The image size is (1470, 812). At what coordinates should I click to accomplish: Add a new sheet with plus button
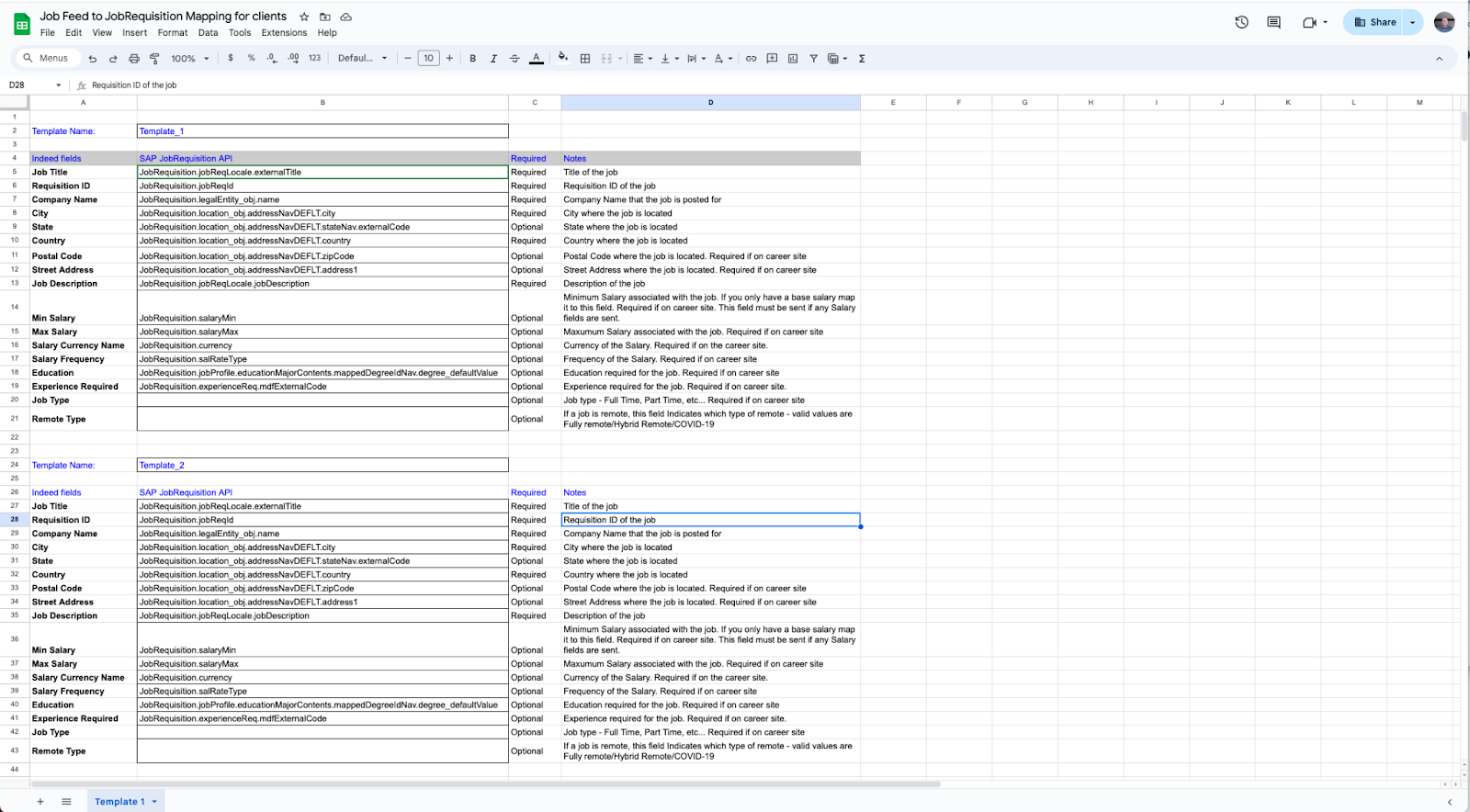click(40, 802)
